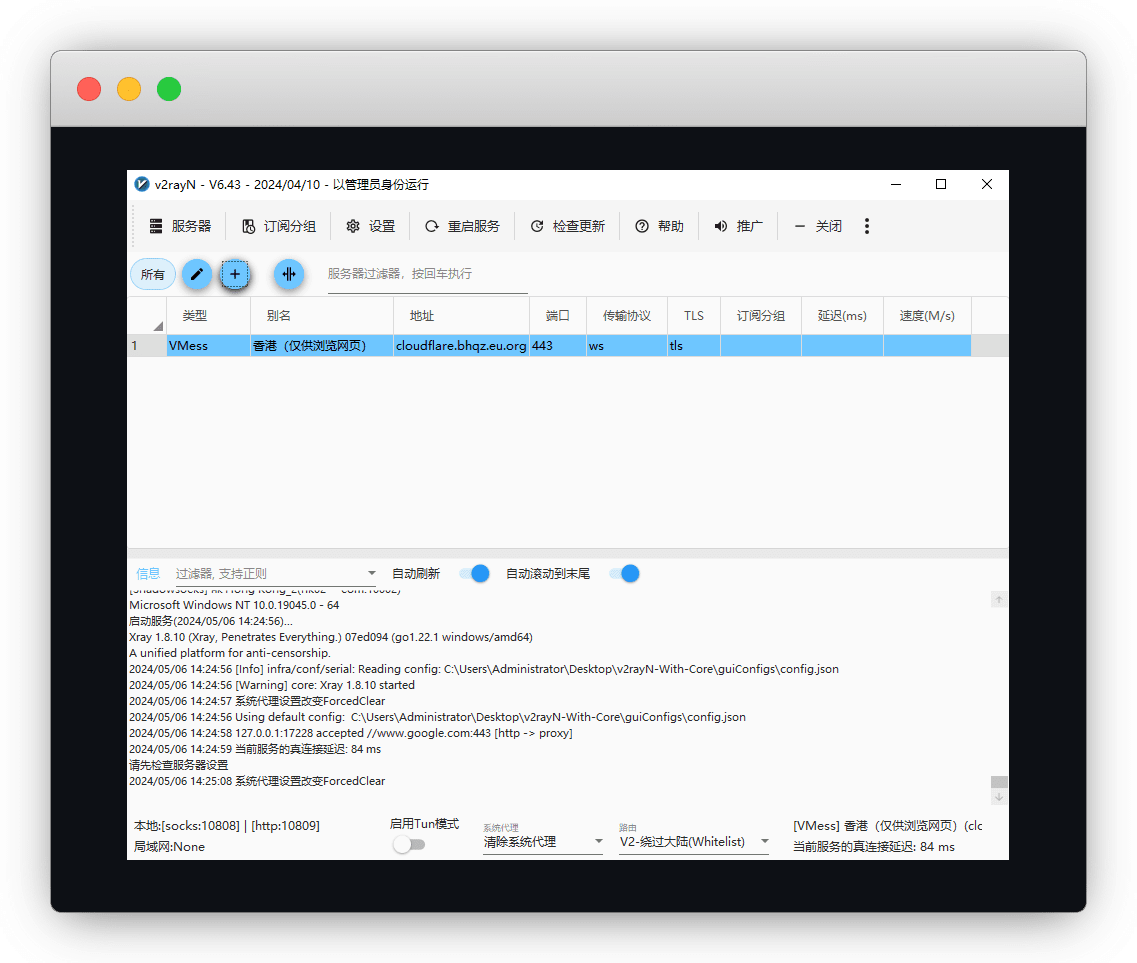Viewport: 1137px width, 963px height.
Task: Click the auto column width icon
Action: [x=289, y=274]
